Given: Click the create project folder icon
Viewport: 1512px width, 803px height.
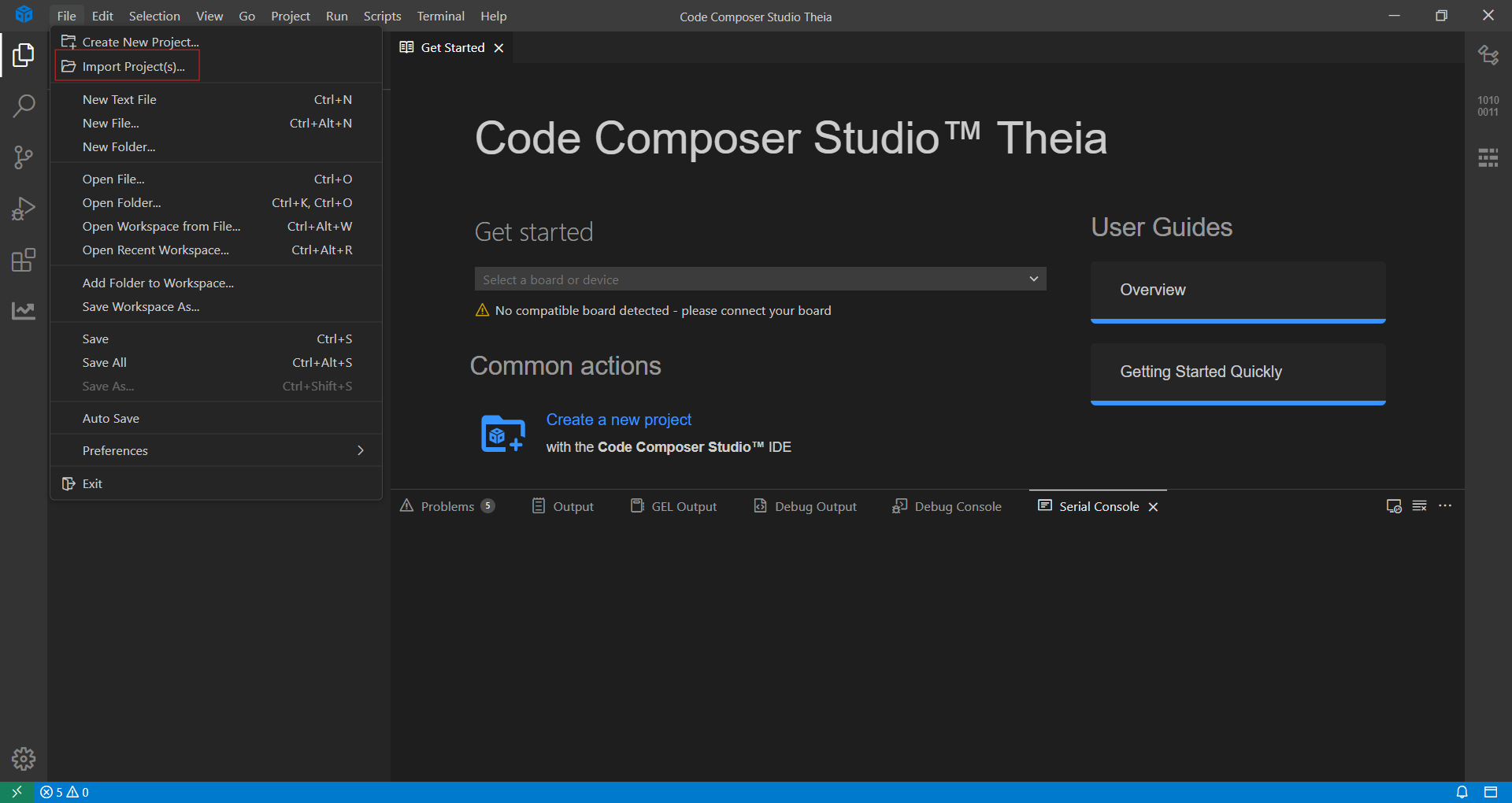Looking at the screenshot, I should (x=503, y=434).
